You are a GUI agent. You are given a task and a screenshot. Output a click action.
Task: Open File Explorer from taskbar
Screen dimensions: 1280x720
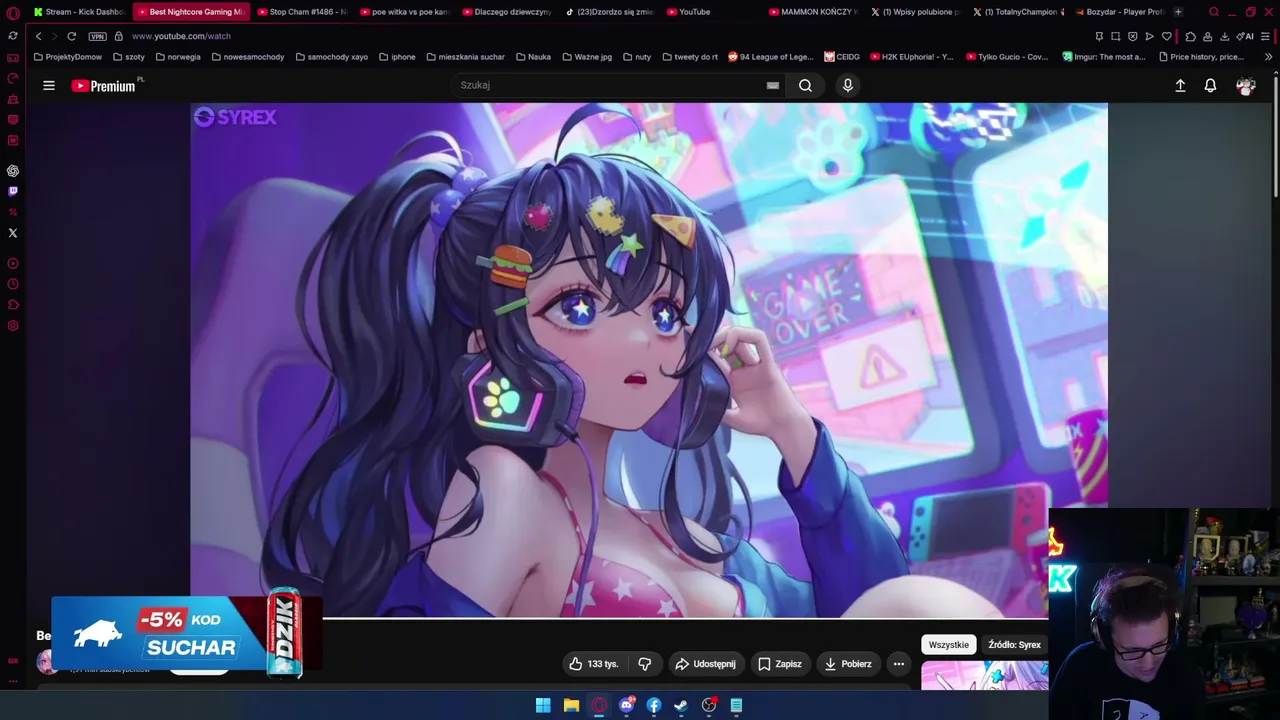click(x=571, y=705)
